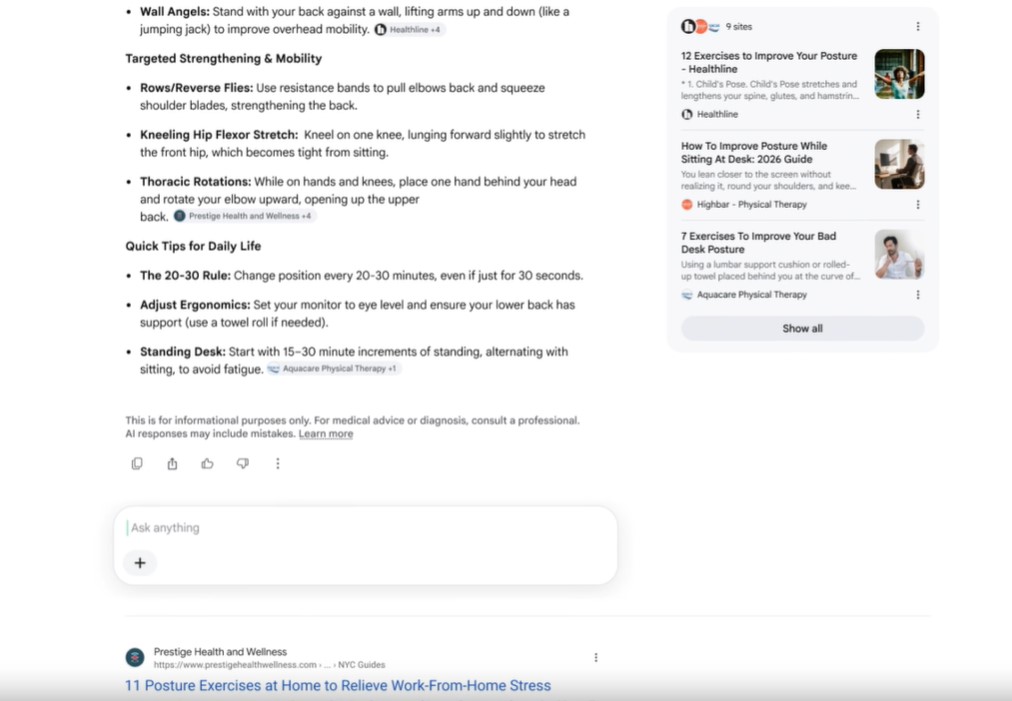
Task: Click the Aquacare source icon in card
Action: pyautogui.click(x=687, y=295)
